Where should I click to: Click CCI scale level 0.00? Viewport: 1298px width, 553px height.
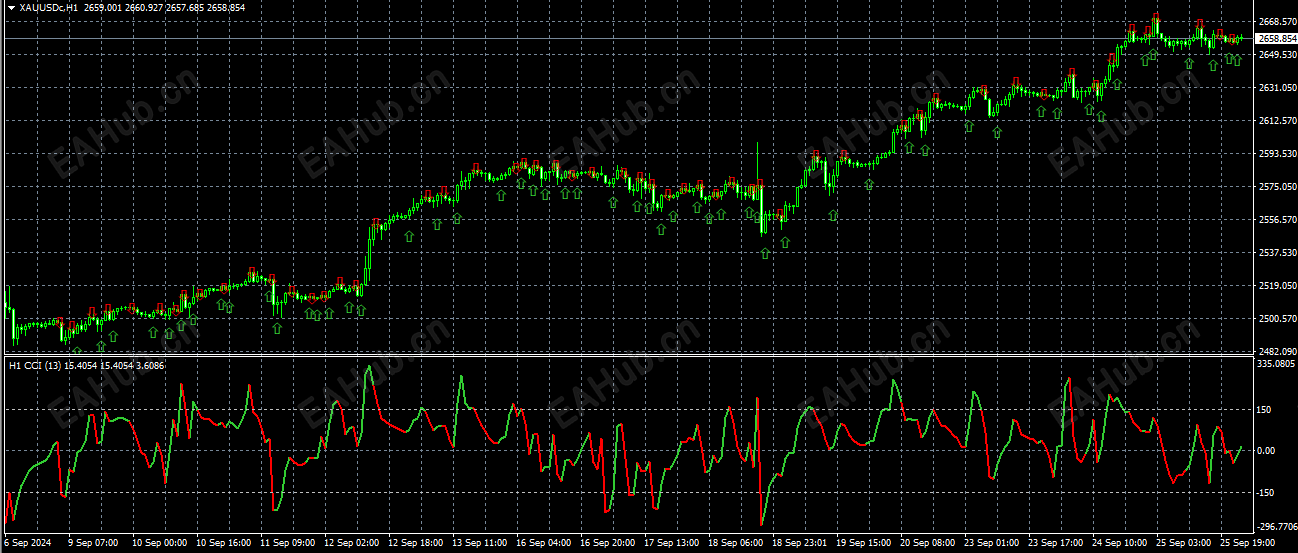point(1268,451)
